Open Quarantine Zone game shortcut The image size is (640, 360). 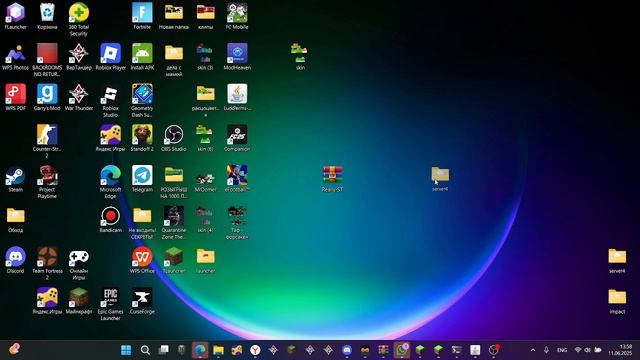(x=174, y=222)
